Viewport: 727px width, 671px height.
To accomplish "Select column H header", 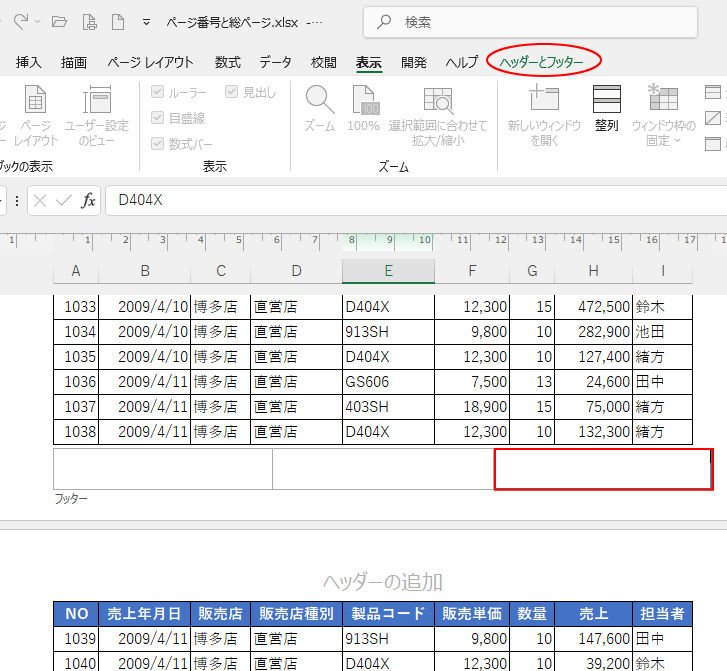I will 593,271.
